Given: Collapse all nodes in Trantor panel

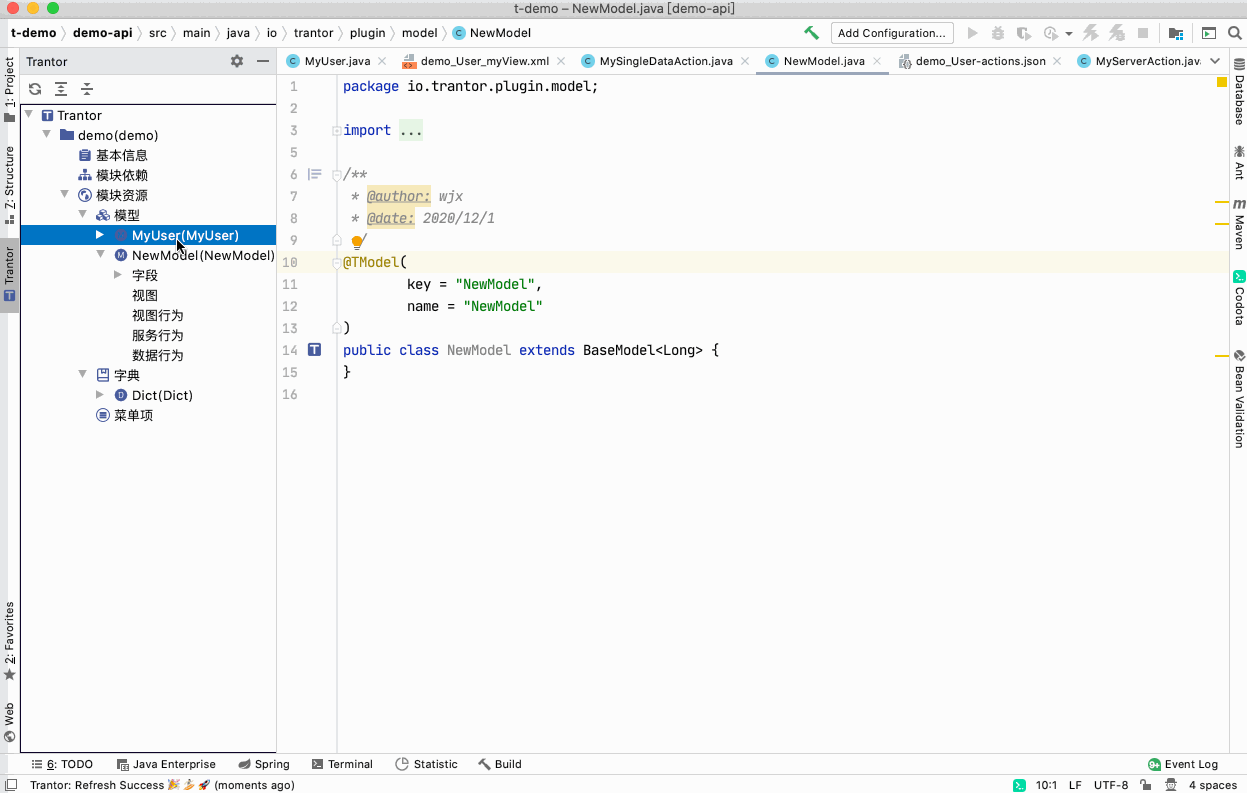Looking at the screenshot, I should (x=85, y=88).
